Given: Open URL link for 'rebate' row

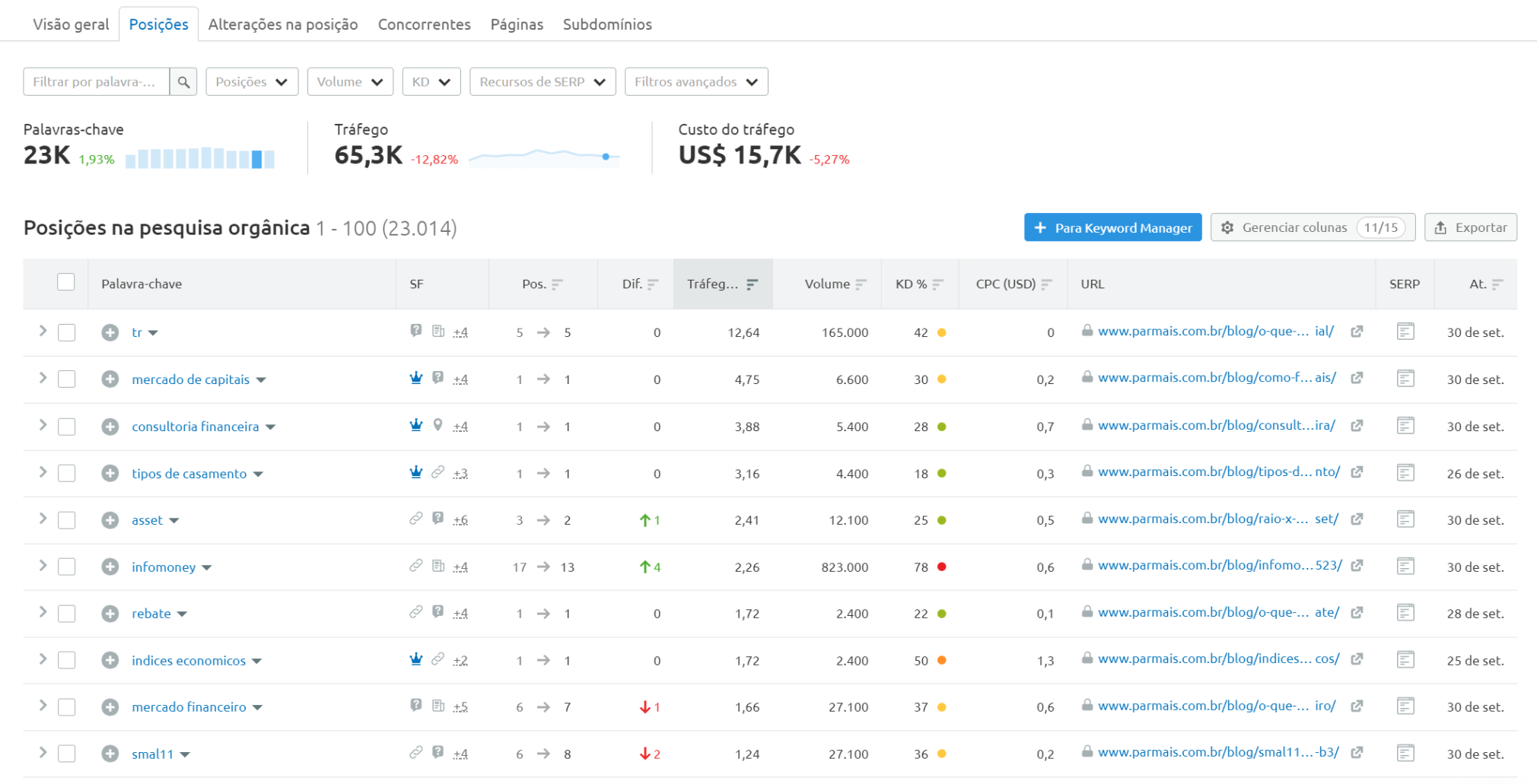Looking at the screenshot, I should point(1218,612).
